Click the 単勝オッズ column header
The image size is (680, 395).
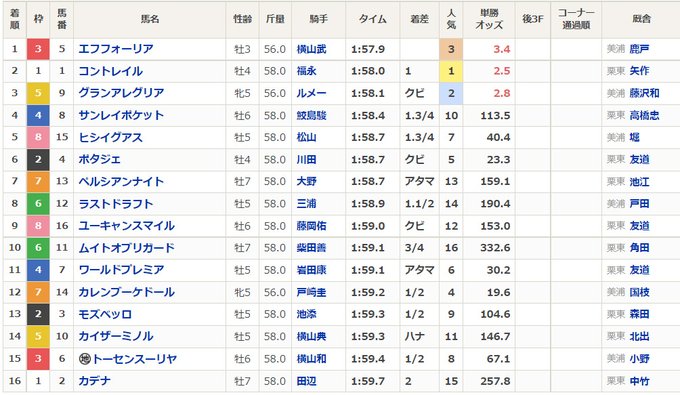(489, 19)
